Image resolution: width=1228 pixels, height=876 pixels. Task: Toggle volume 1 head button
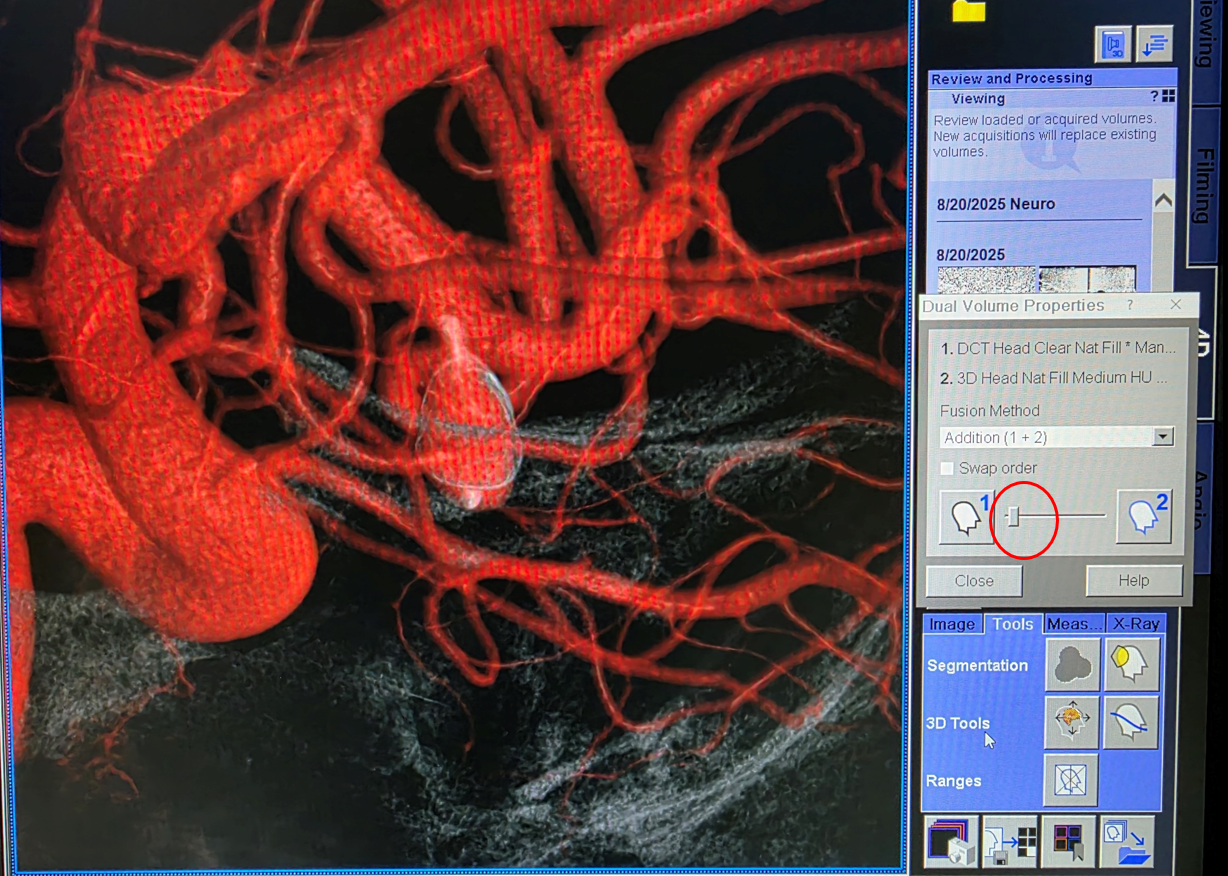pyautogui.click(x=967, y=517)
